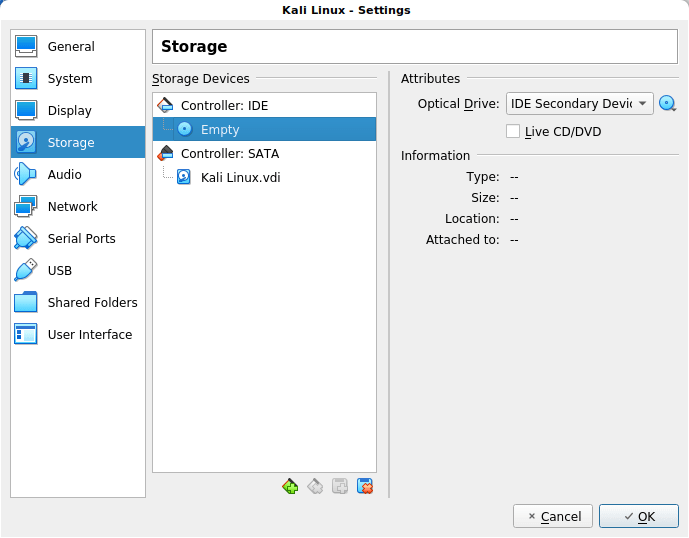Click the Type information label
689x538 pixels.
click(x=482, y=177)
